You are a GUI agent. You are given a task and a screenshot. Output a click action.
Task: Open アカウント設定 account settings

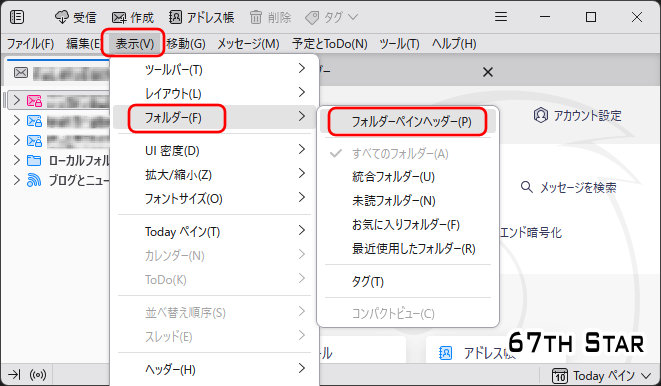[x=577, y=115]
